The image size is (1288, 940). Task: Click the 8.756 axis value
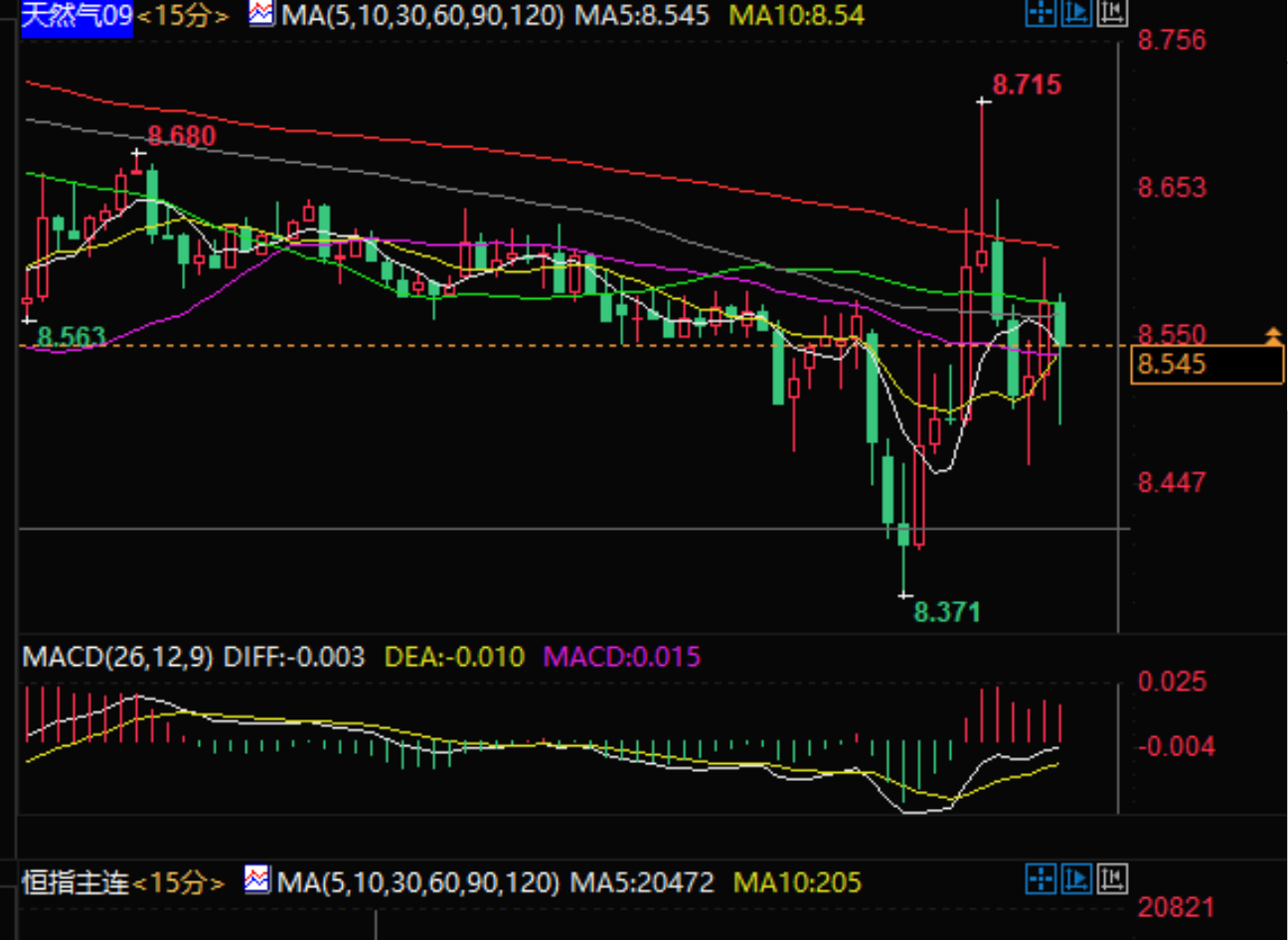coord(1172,41)
